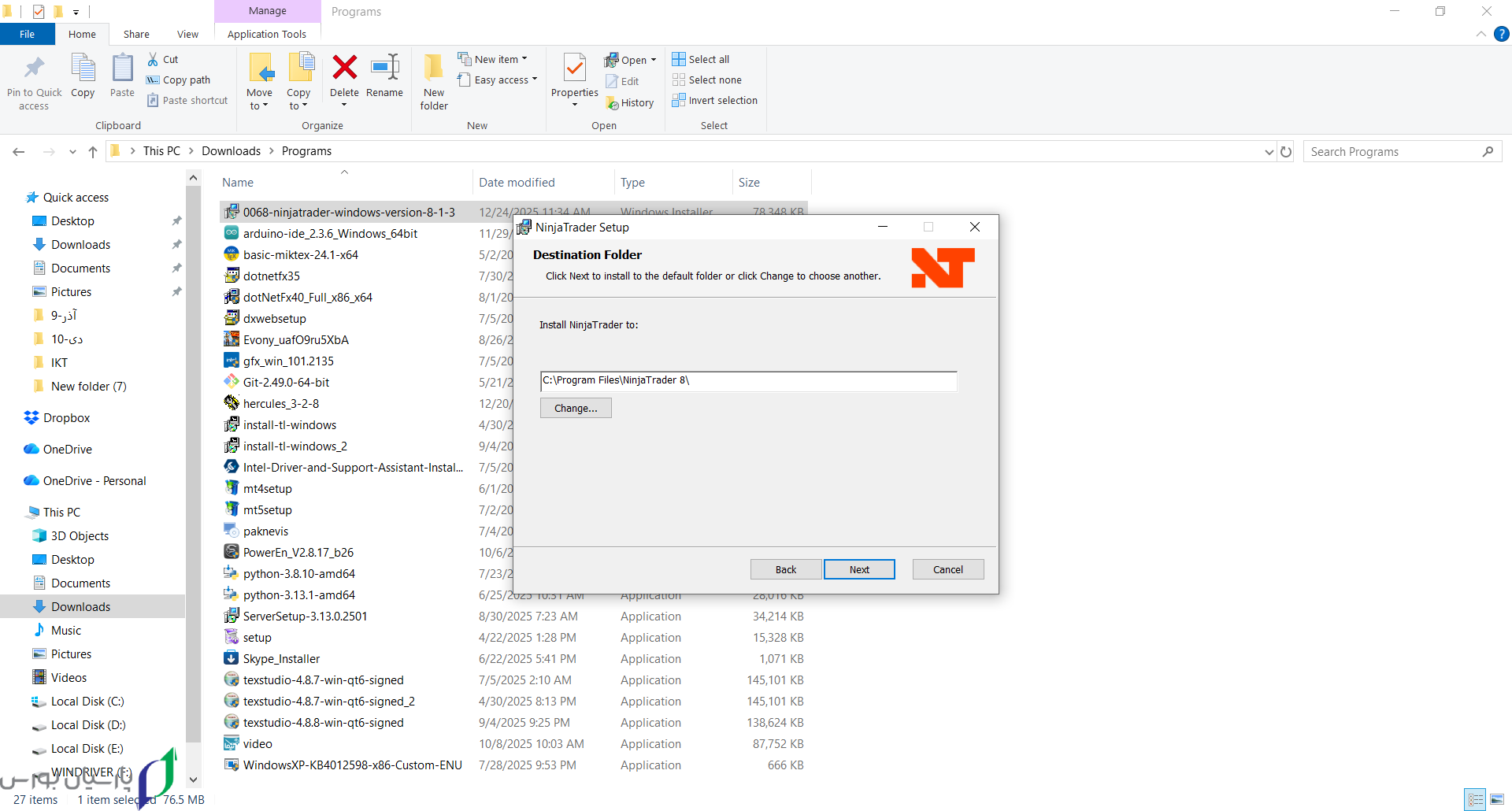
Task: Open recent locations dropdown
Action: point(72,151)
